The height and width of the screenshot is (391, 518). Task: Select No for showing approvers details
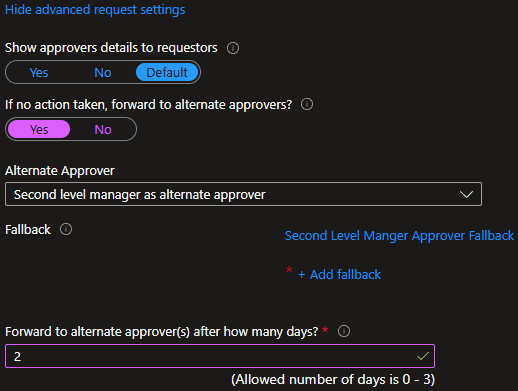(x=103, y=72)
